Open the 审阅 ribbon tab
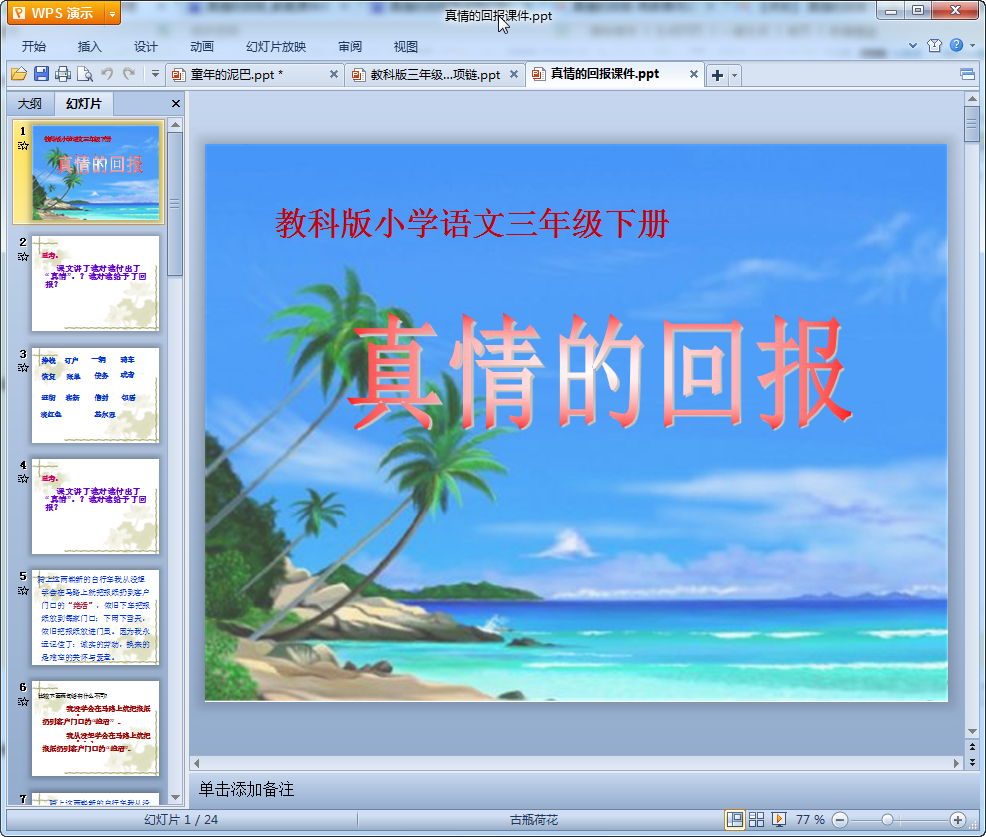 coord(350,47)
